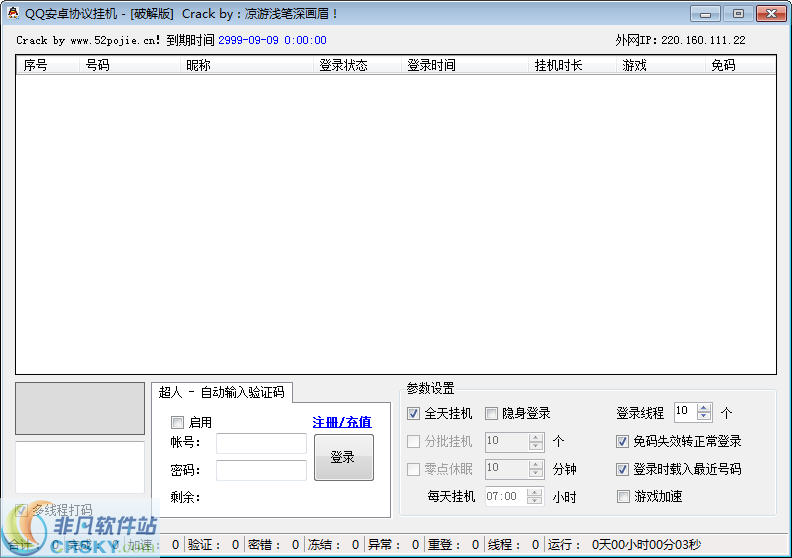Click the 外网IP: 220.160.111.22 text
This screenshot has width=792, height=558.
[x=680, y=40]
